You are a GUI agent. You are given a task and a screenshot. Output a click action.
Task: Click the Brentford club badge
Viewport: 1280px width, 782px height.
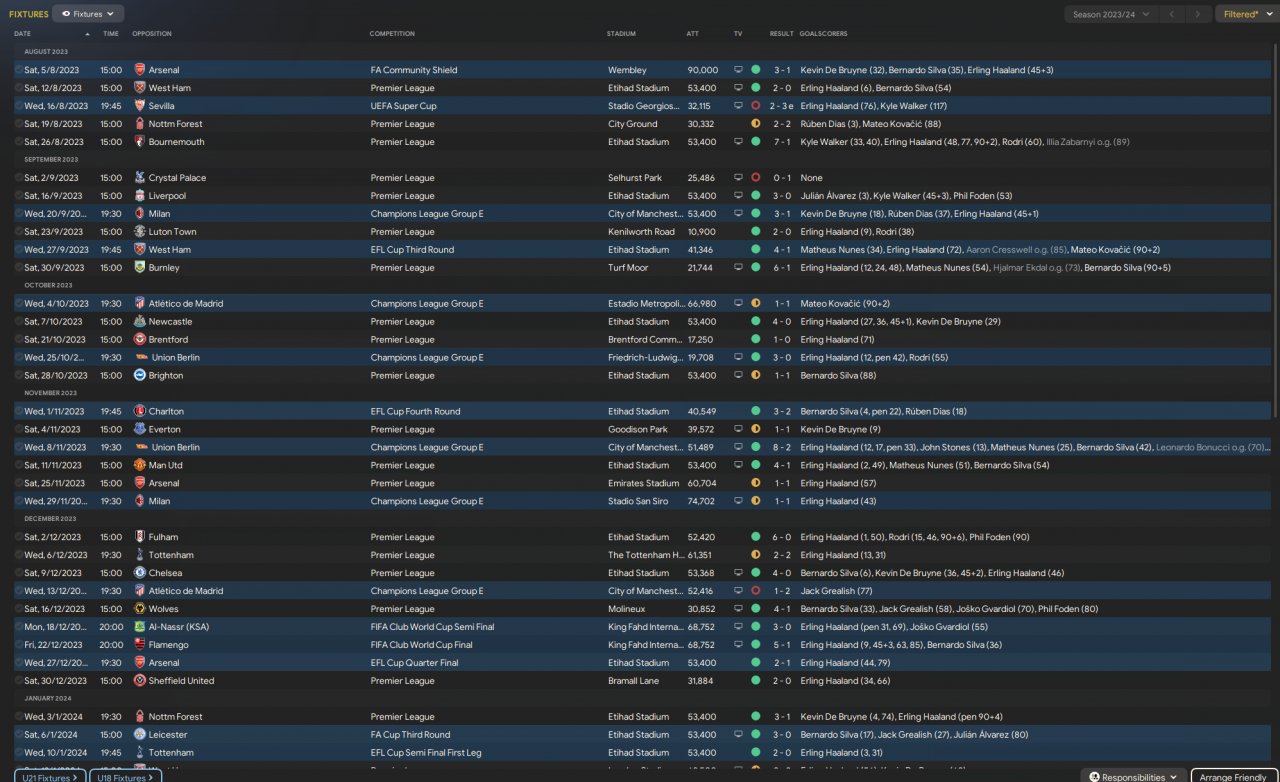tap(140, 340)
